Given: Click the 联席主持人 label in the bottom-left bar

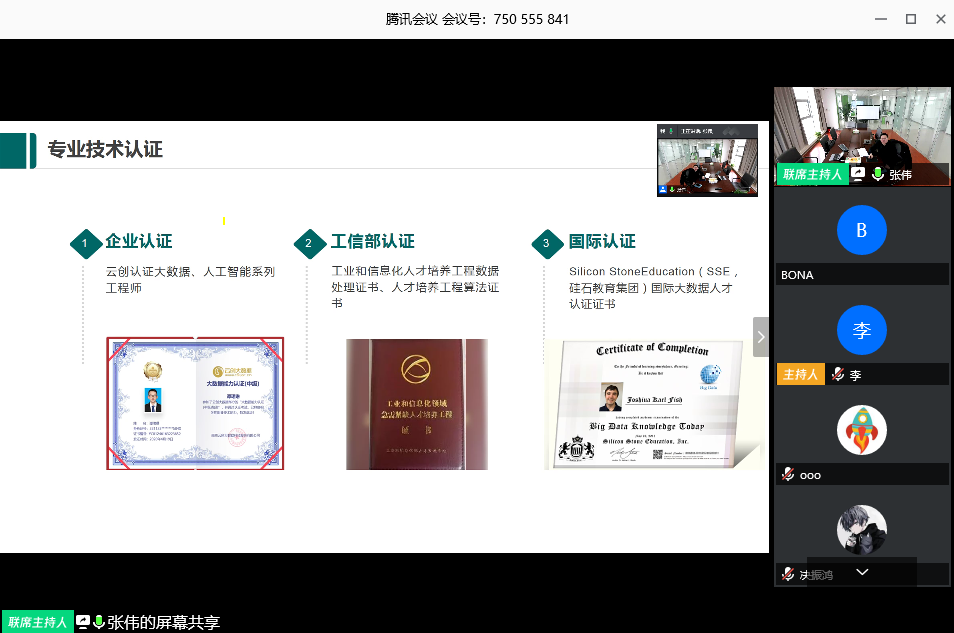Looking at the screenshot, I should 37,622.
